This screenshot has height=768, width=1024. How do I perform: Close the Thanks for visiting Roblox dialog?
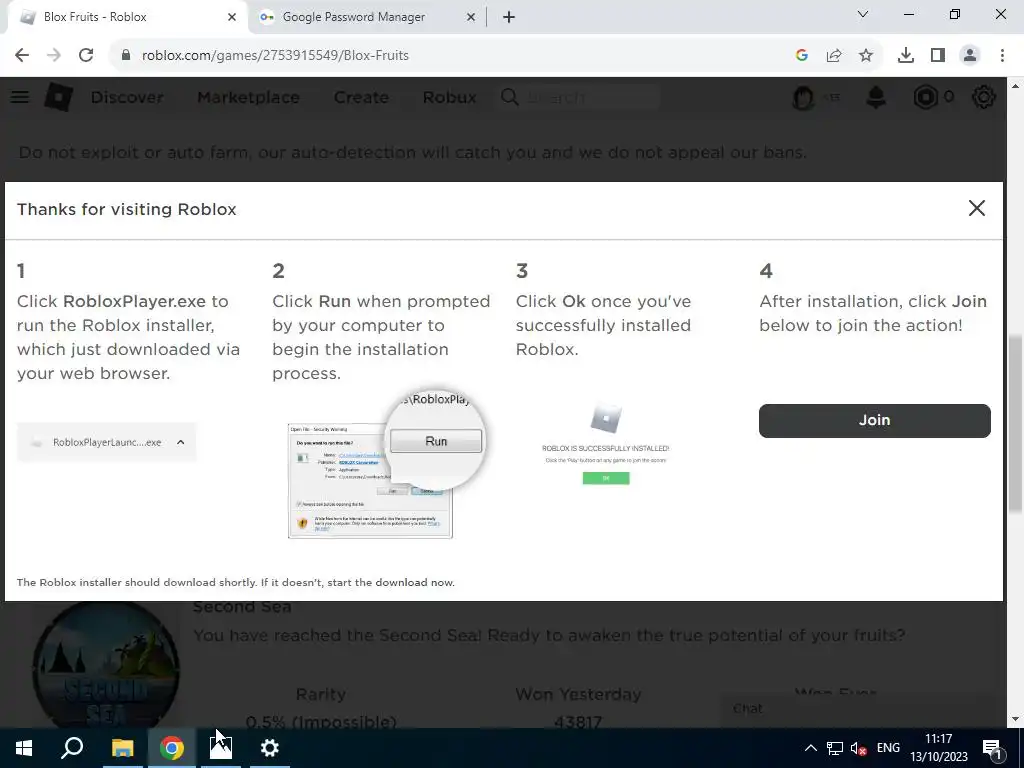(x=976, y=208)
